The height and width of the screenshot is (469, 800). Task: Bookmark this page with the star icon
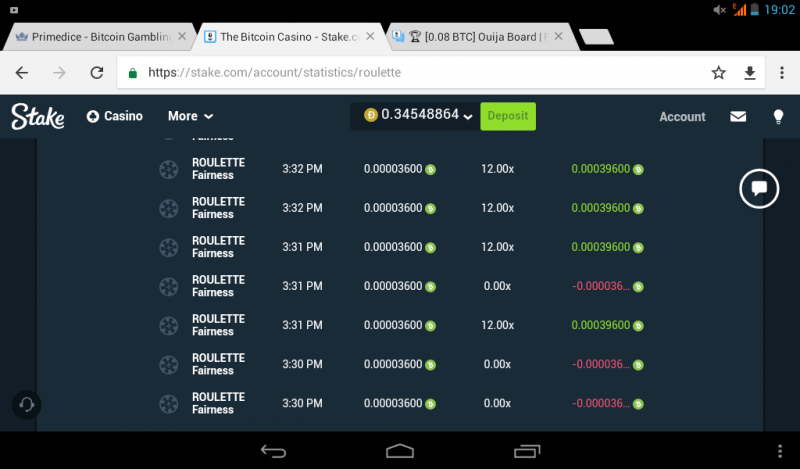[718, 73]
